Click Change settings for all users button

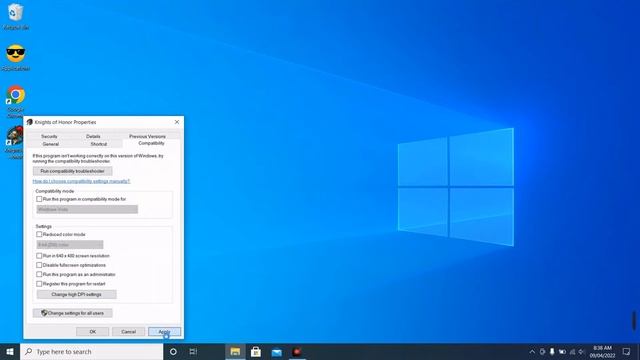pos(72,313)
